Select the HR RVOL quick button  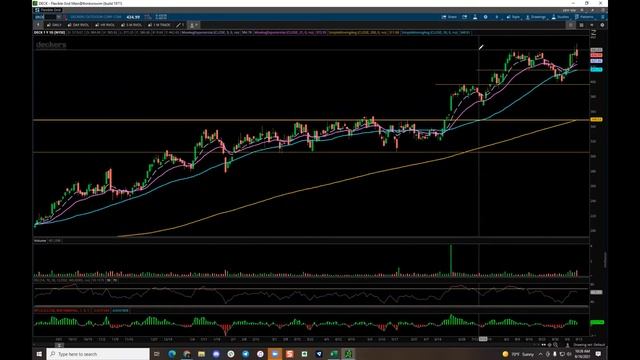105,25
